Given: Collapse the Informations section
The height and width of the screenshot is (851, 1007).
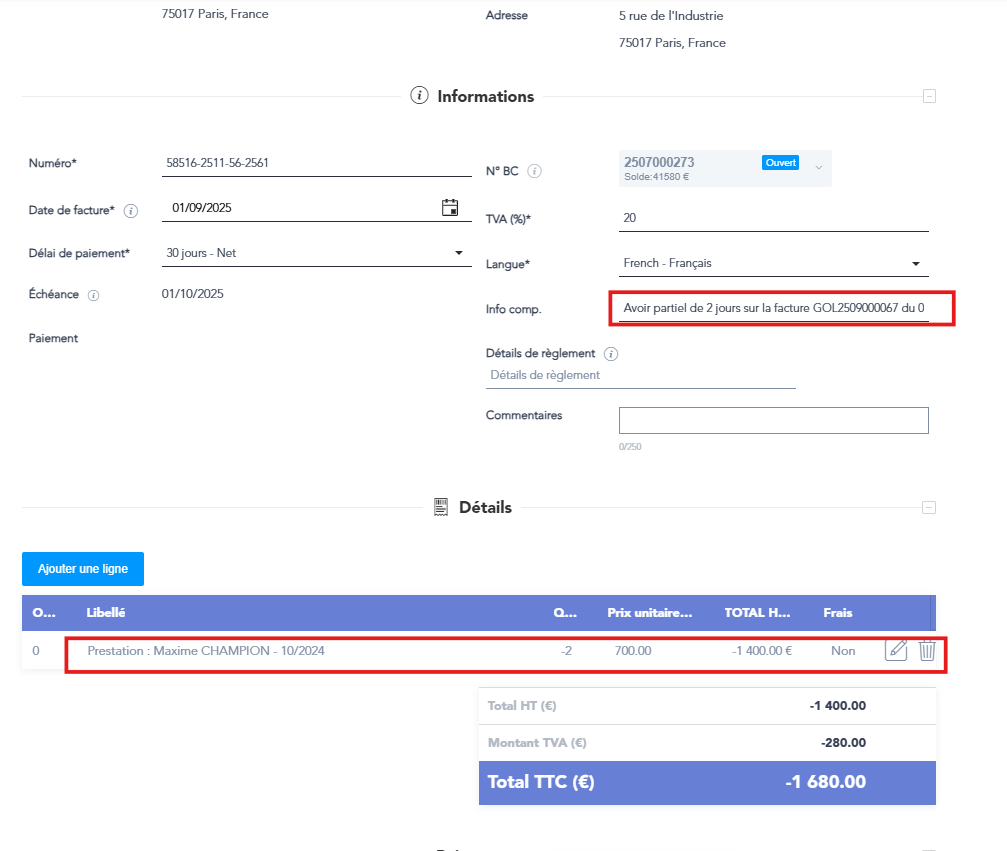Looking at the screenshot, I should (x=929, y=97).
